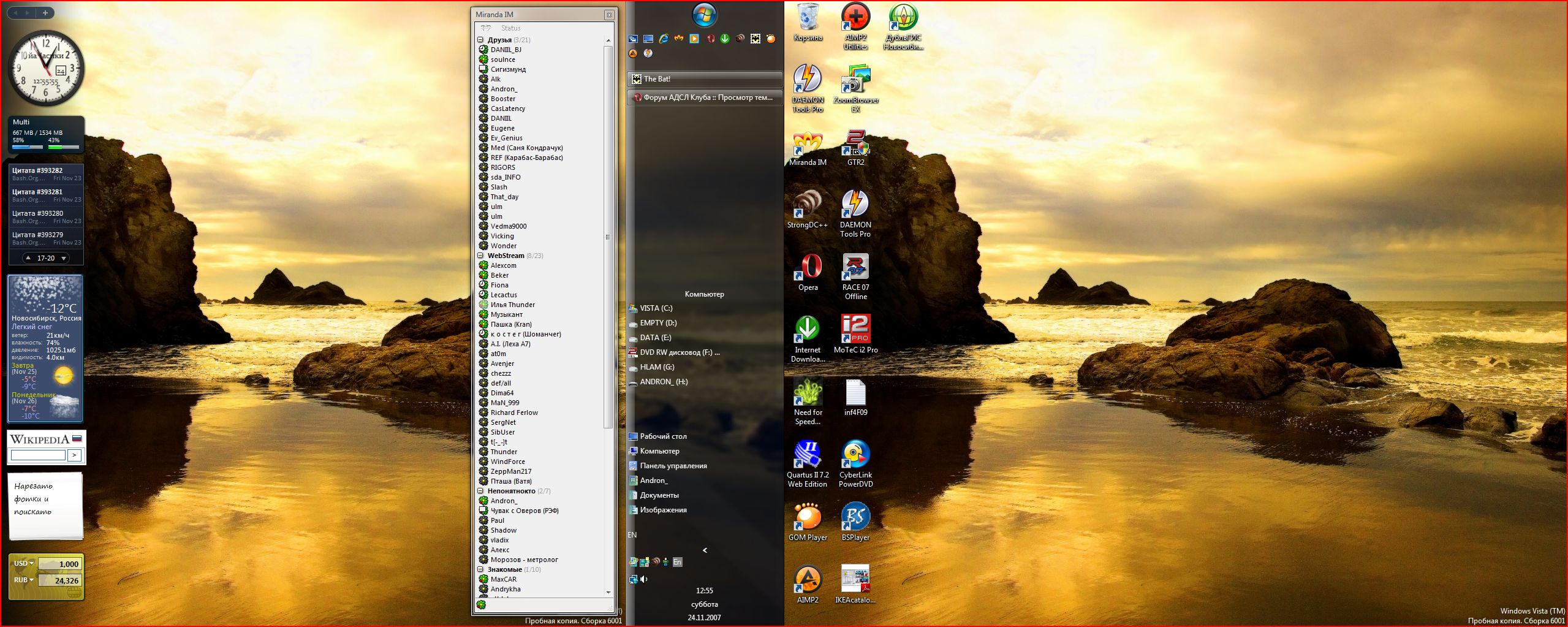
Task: Launch the CyberLink PowerDVD desktop shortcut
Action: click(855, 454)
